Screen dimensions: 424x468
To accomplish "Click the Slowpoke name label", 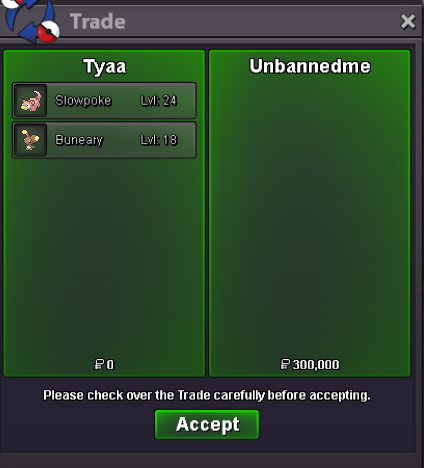I will click(83, 101).
